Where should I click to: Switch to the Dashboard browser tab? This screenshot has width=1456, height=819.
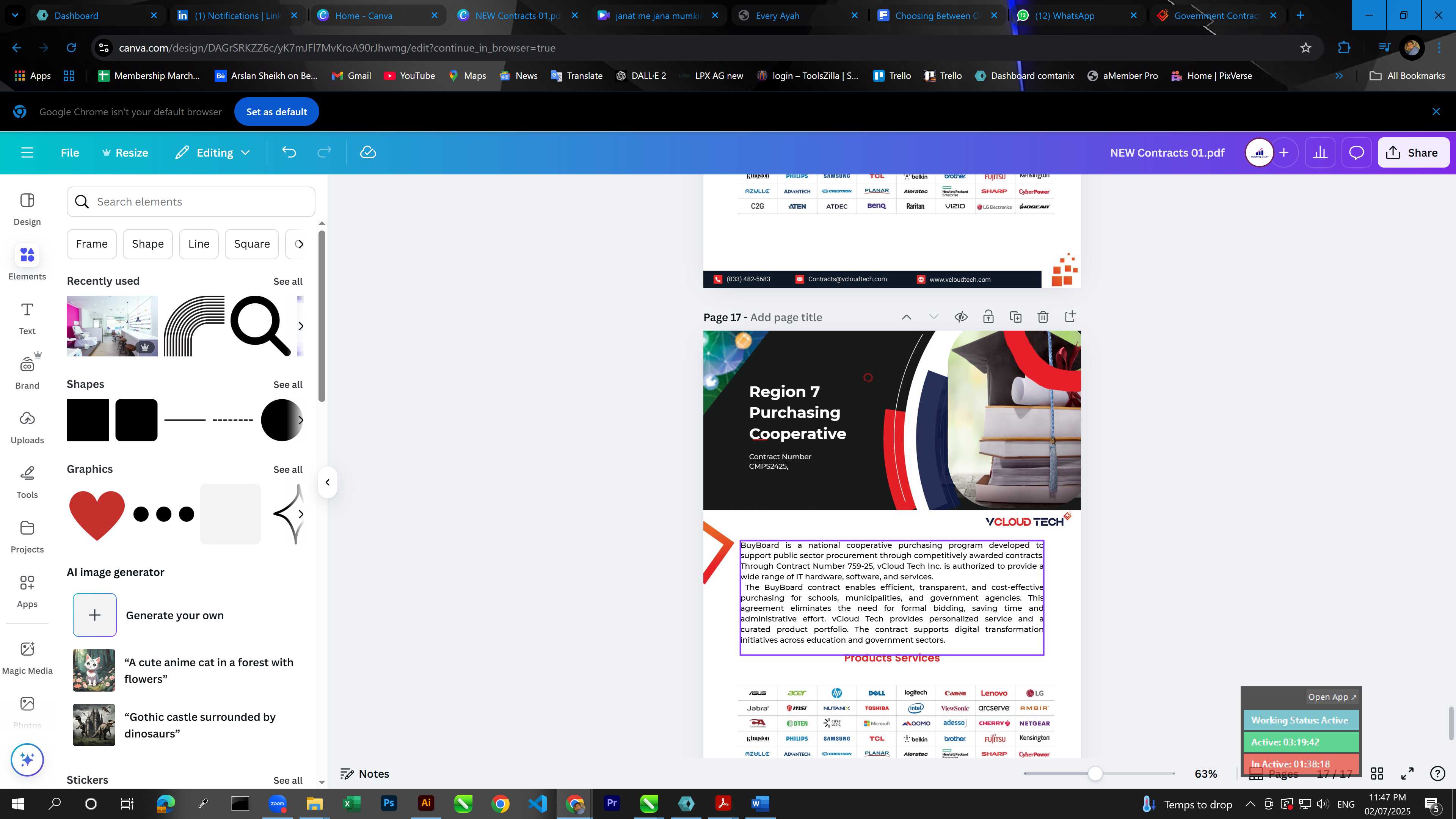click(97, 15)
